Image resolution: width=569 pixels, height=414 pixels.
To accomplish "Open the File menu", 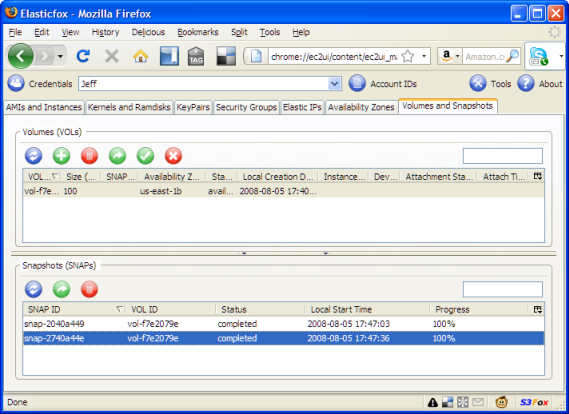I will coord(15,32).
